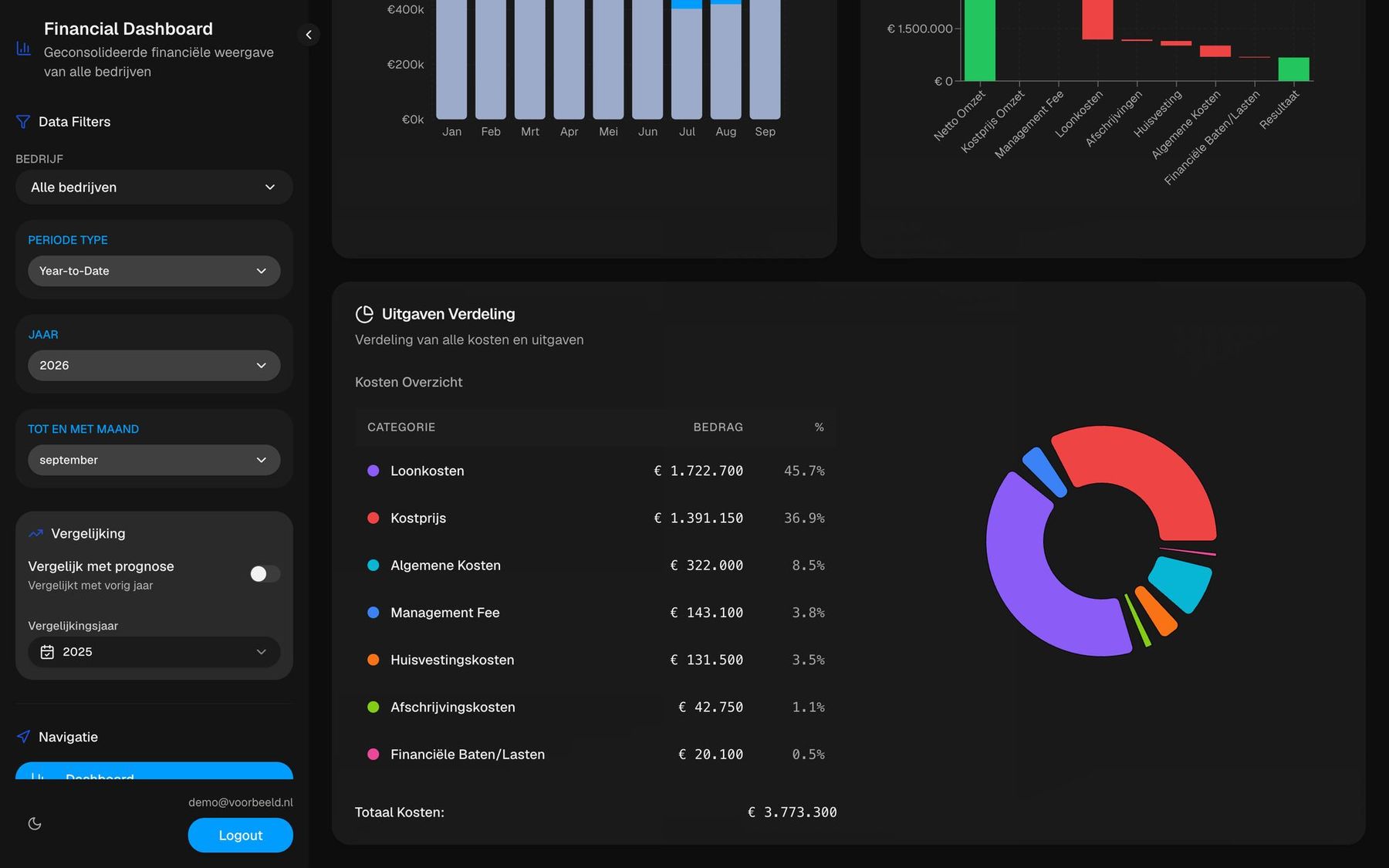Click the percentage 36.9%
The image size is (1389, 868).
[804, 518]
